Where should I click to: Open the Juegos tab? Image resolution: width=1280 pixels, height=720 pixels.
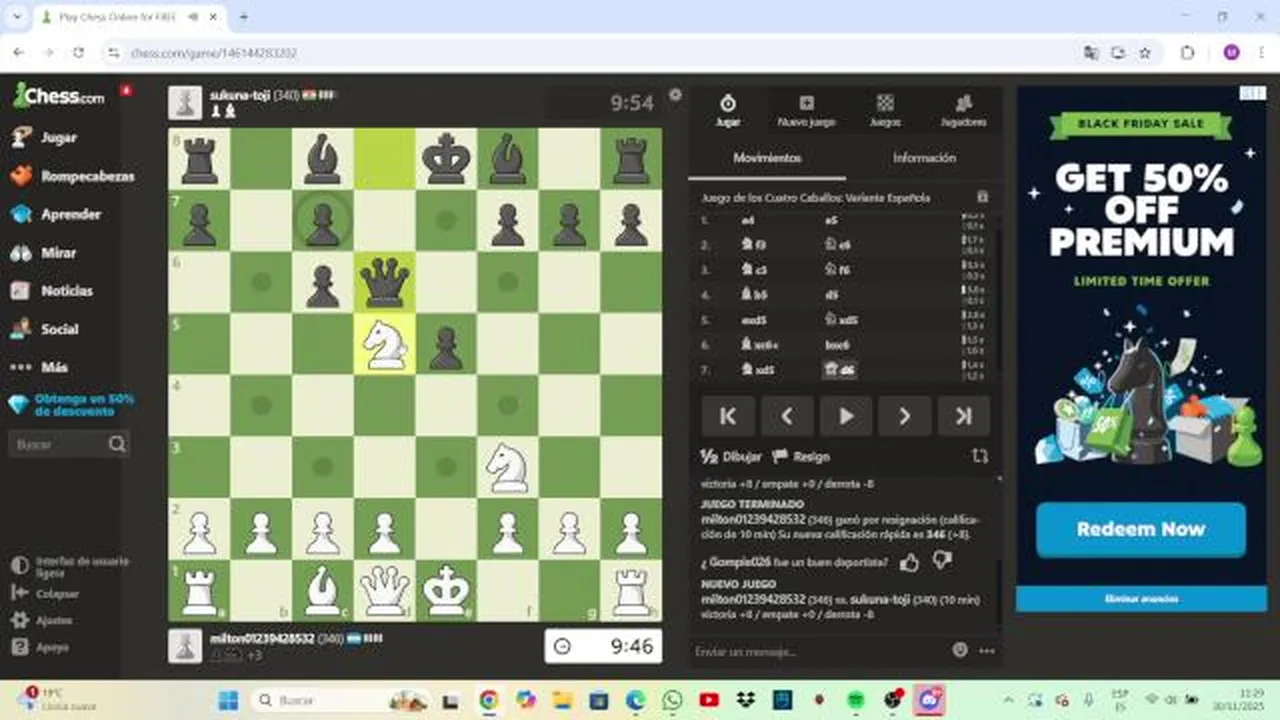(x=885, y=110)
